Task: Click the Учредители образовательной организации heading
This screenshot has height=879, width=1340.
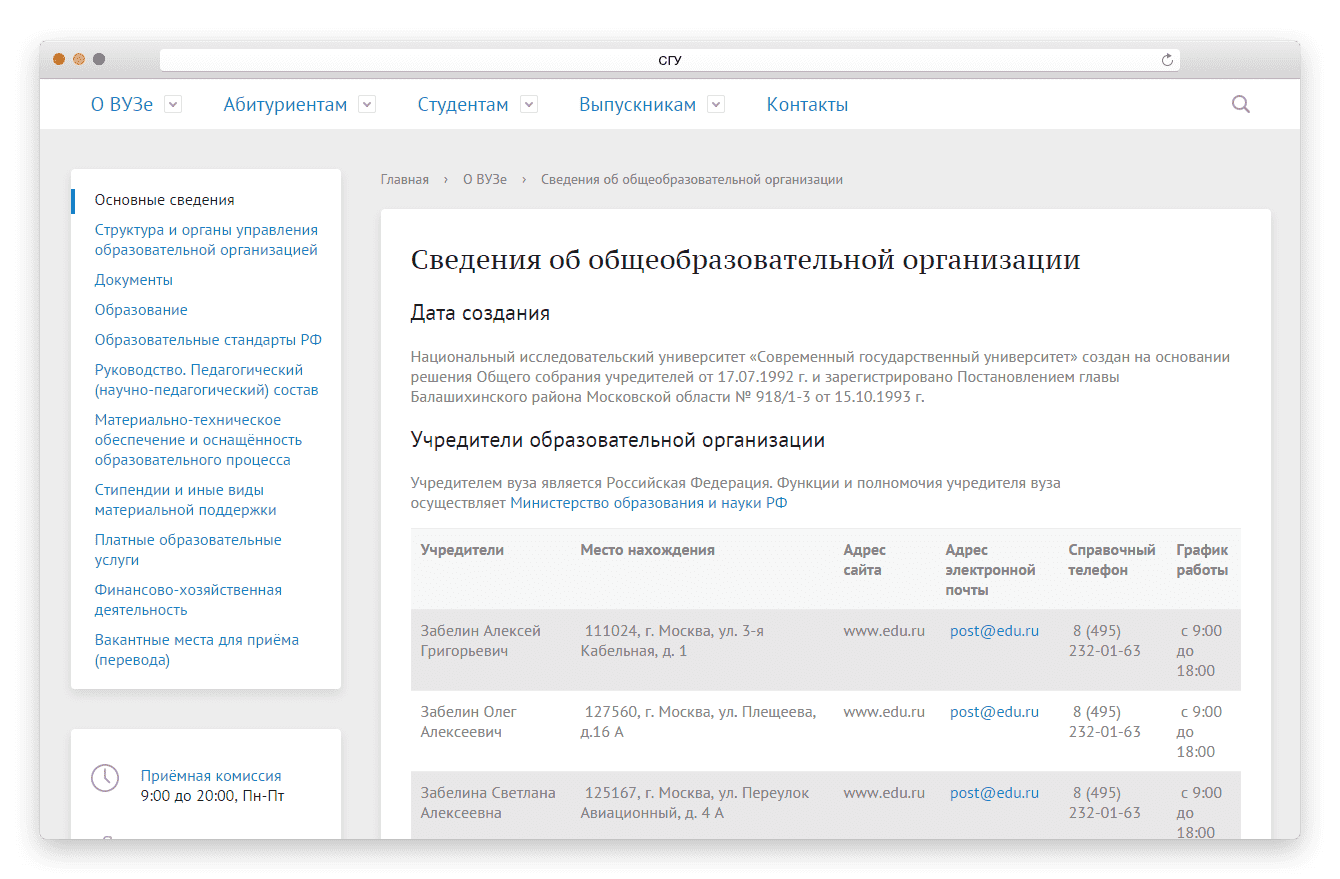Action: (x=618, y=440)
